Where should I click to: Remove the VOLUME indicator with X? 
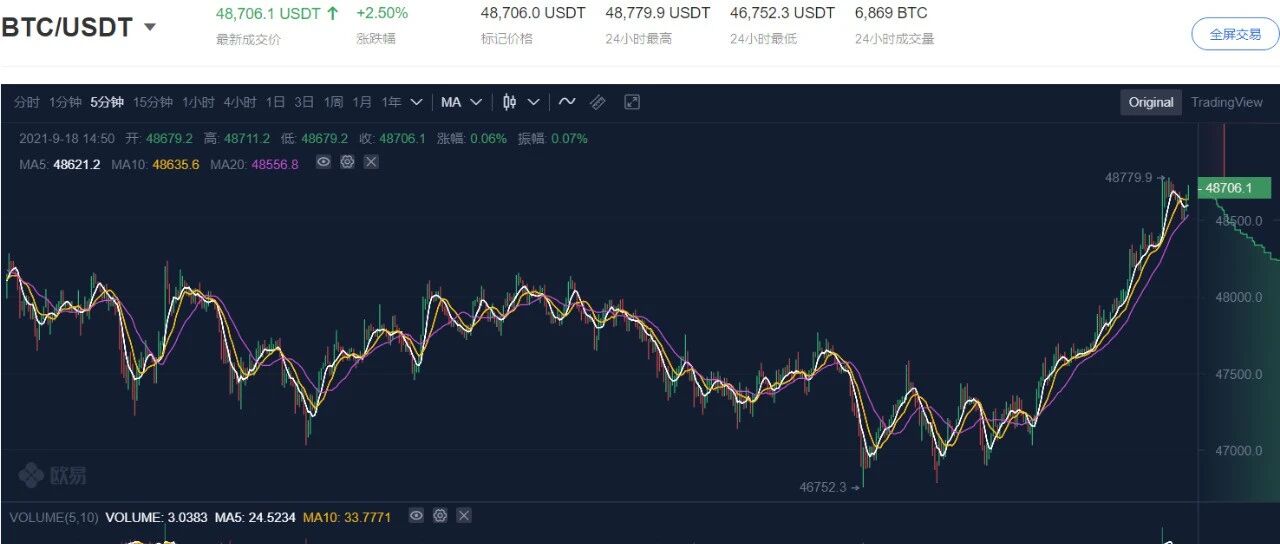click(x=464, y=516)
